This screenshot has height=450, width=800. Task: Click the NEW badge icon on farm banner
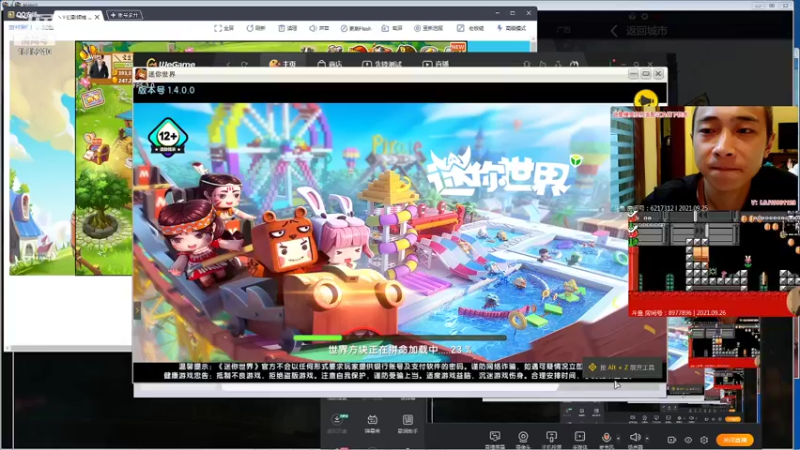coord(458,47)
